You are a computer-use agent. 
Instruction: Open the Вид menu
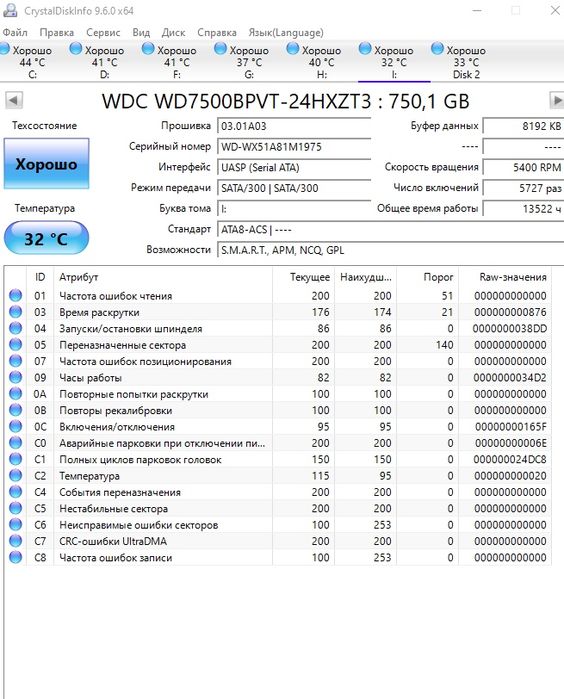pyautogui.click(x=141, y=33)
